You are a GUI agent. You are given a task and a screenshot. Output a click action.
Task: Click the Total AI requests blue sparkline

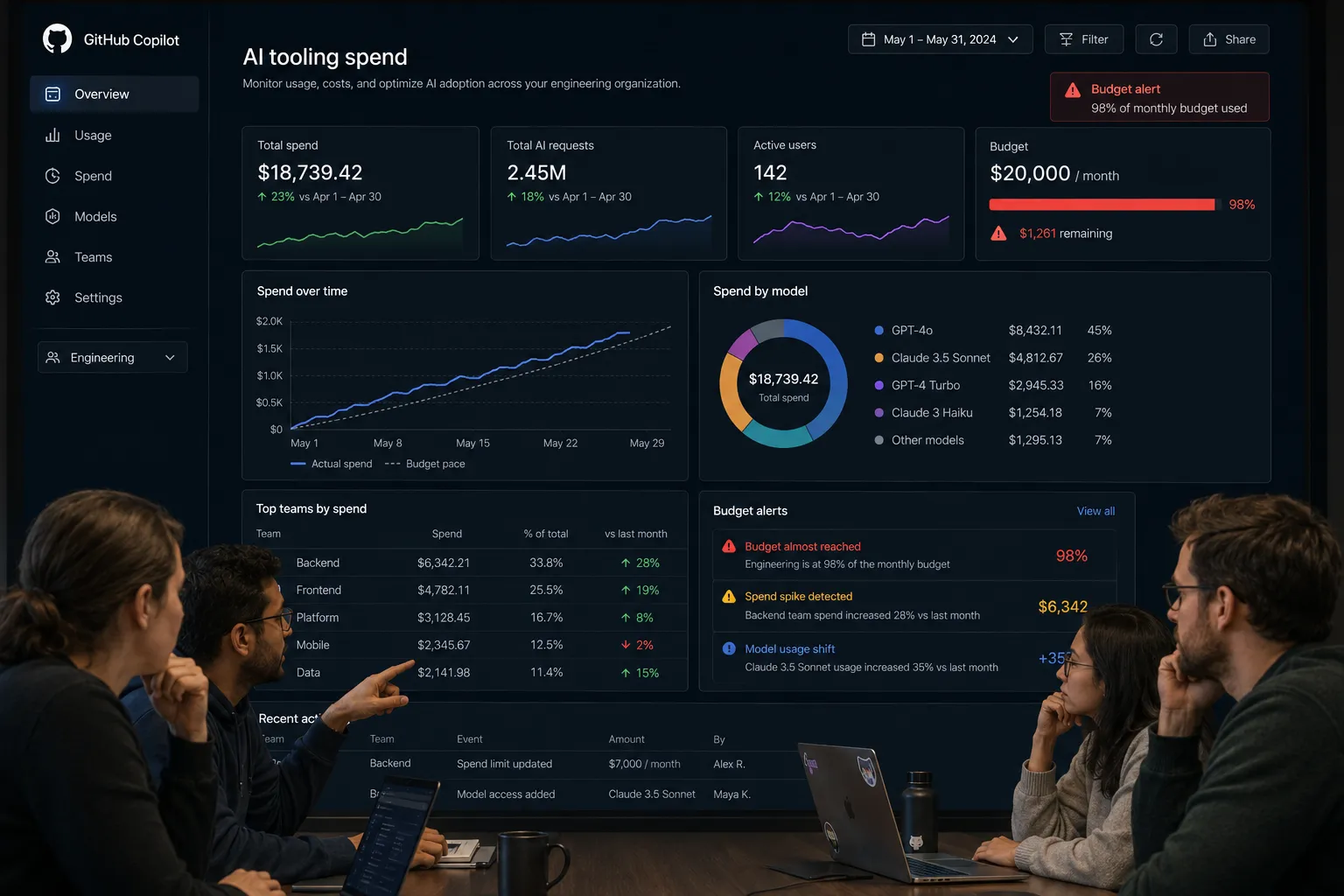coord(609,231)
